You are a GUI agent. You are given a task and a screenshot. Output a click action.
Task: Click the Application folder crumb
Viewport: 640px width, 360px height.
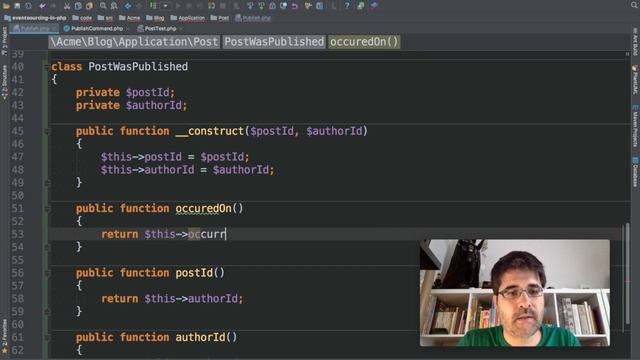pyautogui.click(x=188, y=18)
